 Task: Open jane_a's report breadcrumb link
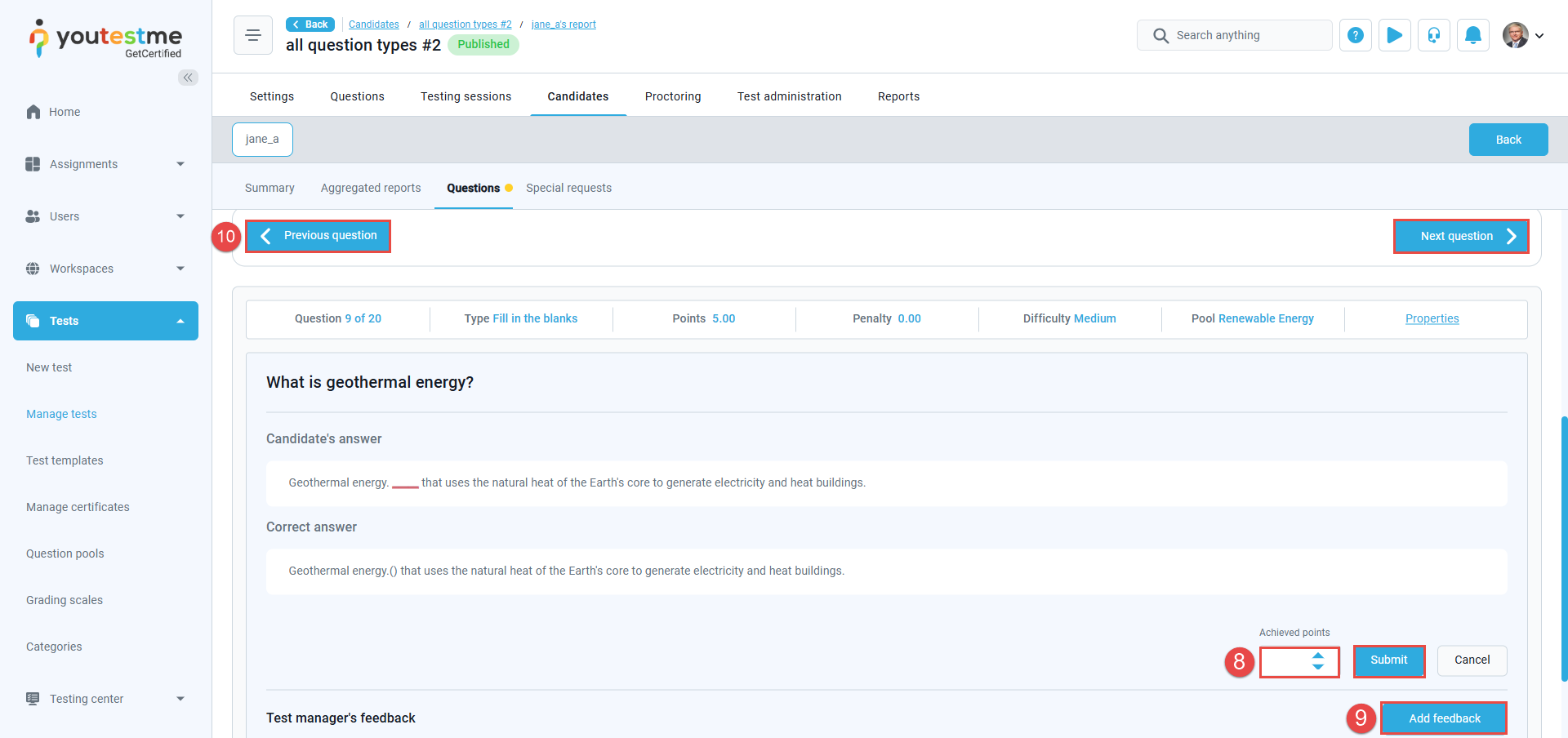tap(563, 24)
